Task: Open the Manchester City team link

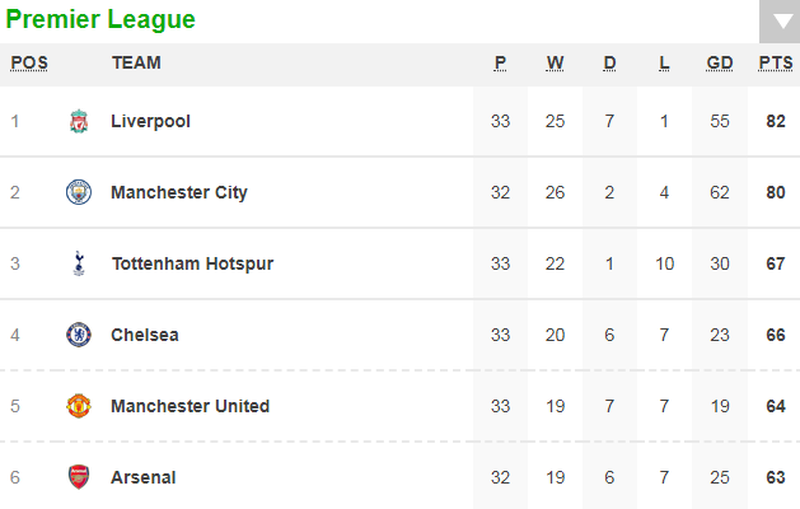Action: click(179, 193)
